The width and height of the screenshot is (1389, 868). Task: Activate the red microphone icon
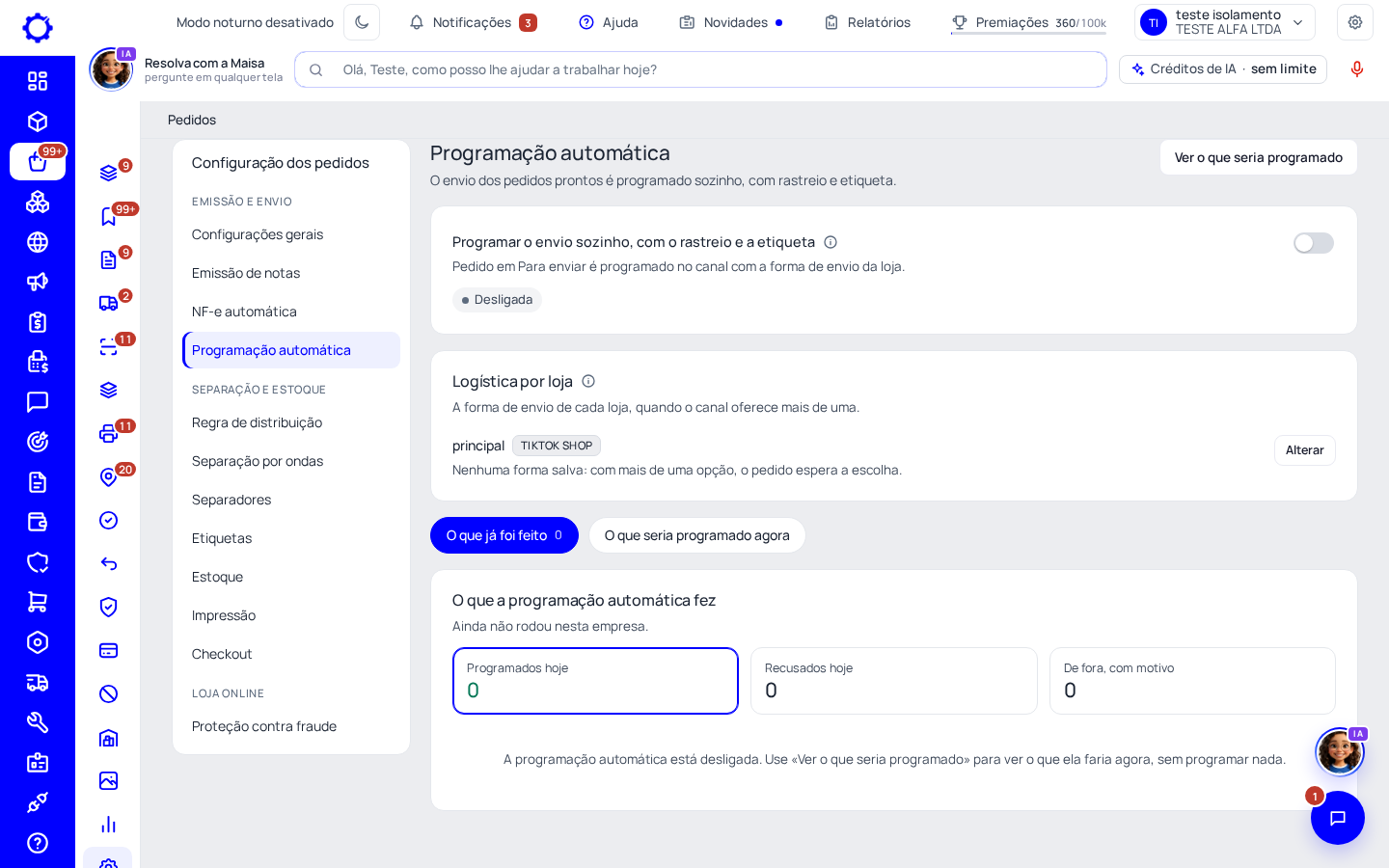point(1357,69)
